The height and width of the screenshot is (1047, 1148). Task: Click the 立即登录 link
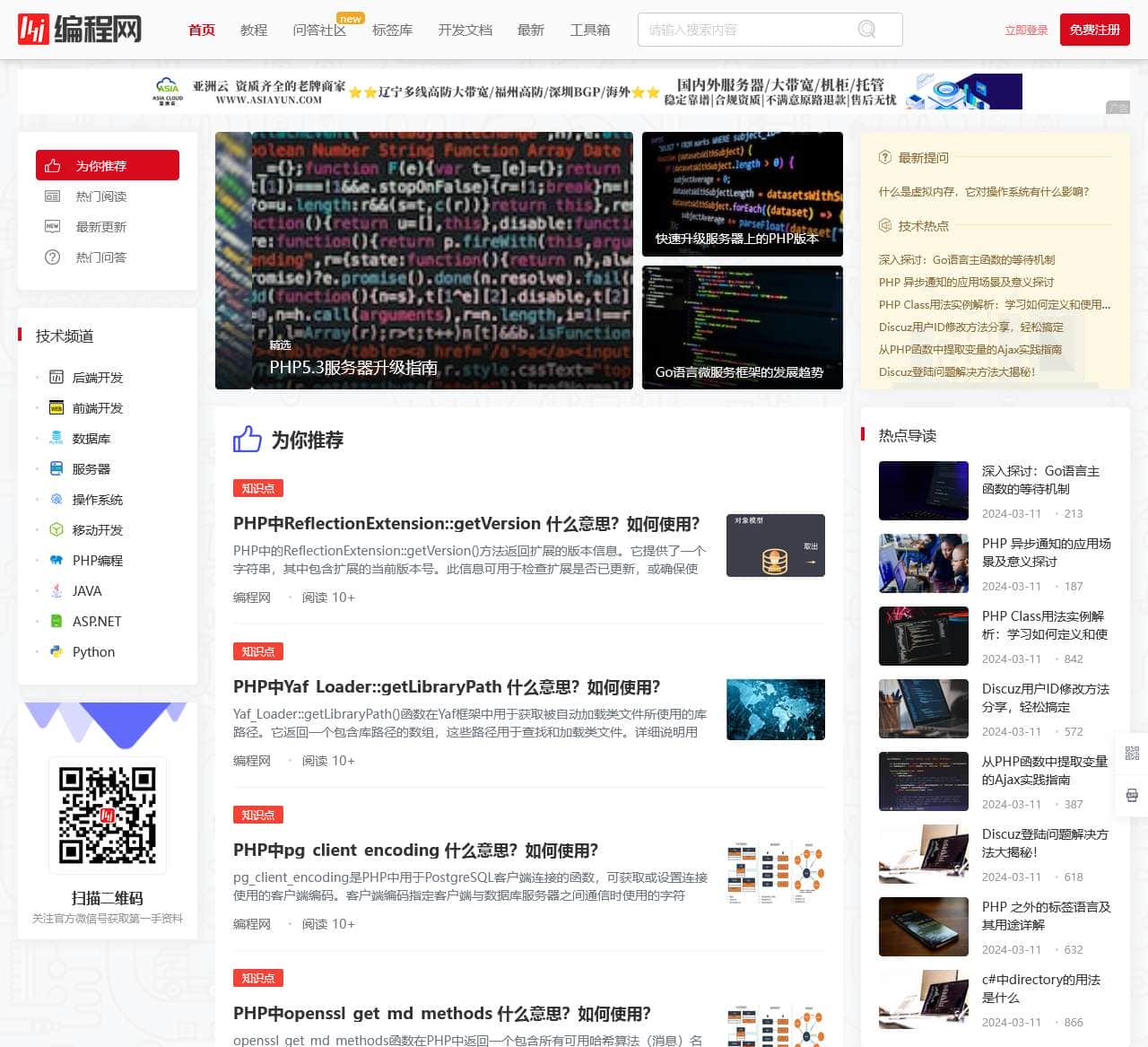click(x=1026, y=30)
